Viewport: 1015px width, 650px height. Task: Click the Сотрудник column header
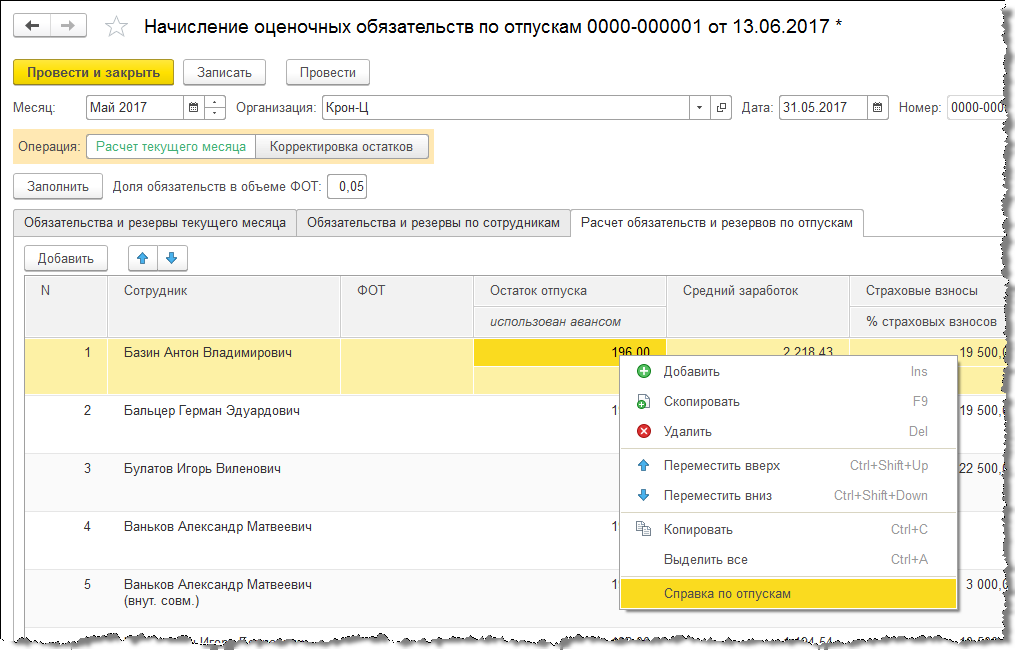223,306
